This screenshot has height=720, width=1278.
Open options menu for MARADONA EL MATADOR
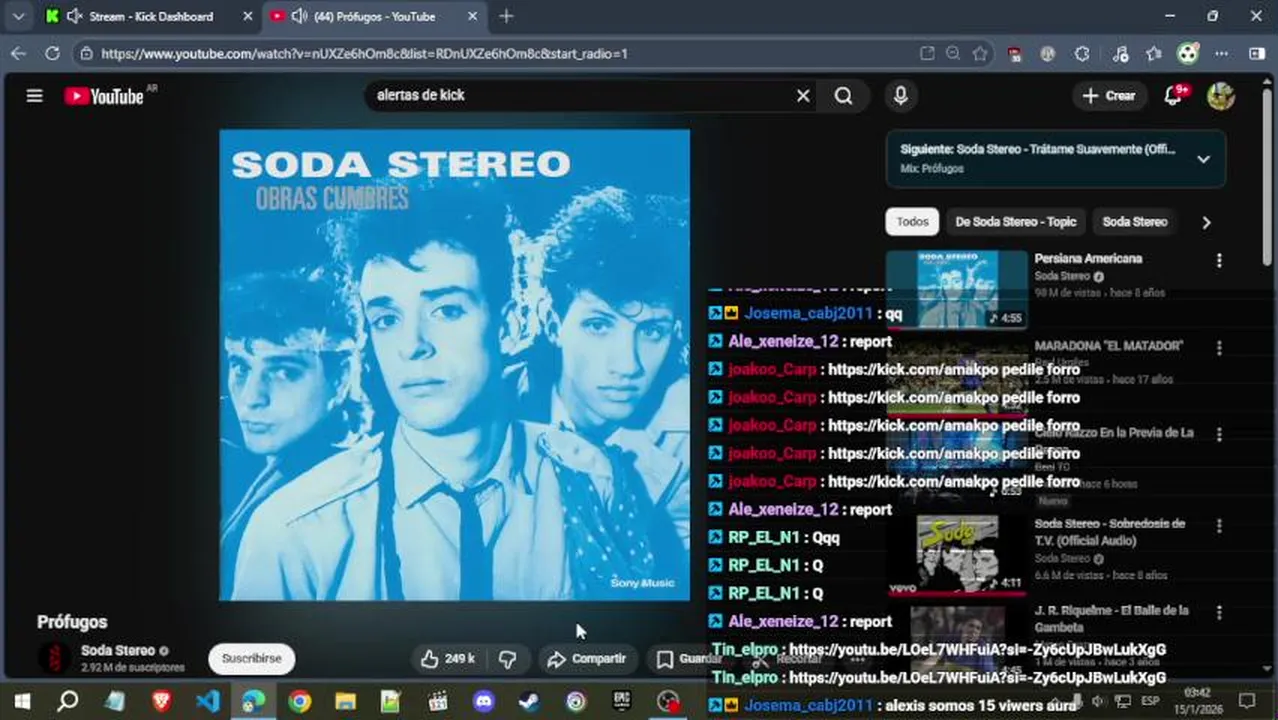(1218, 348)
